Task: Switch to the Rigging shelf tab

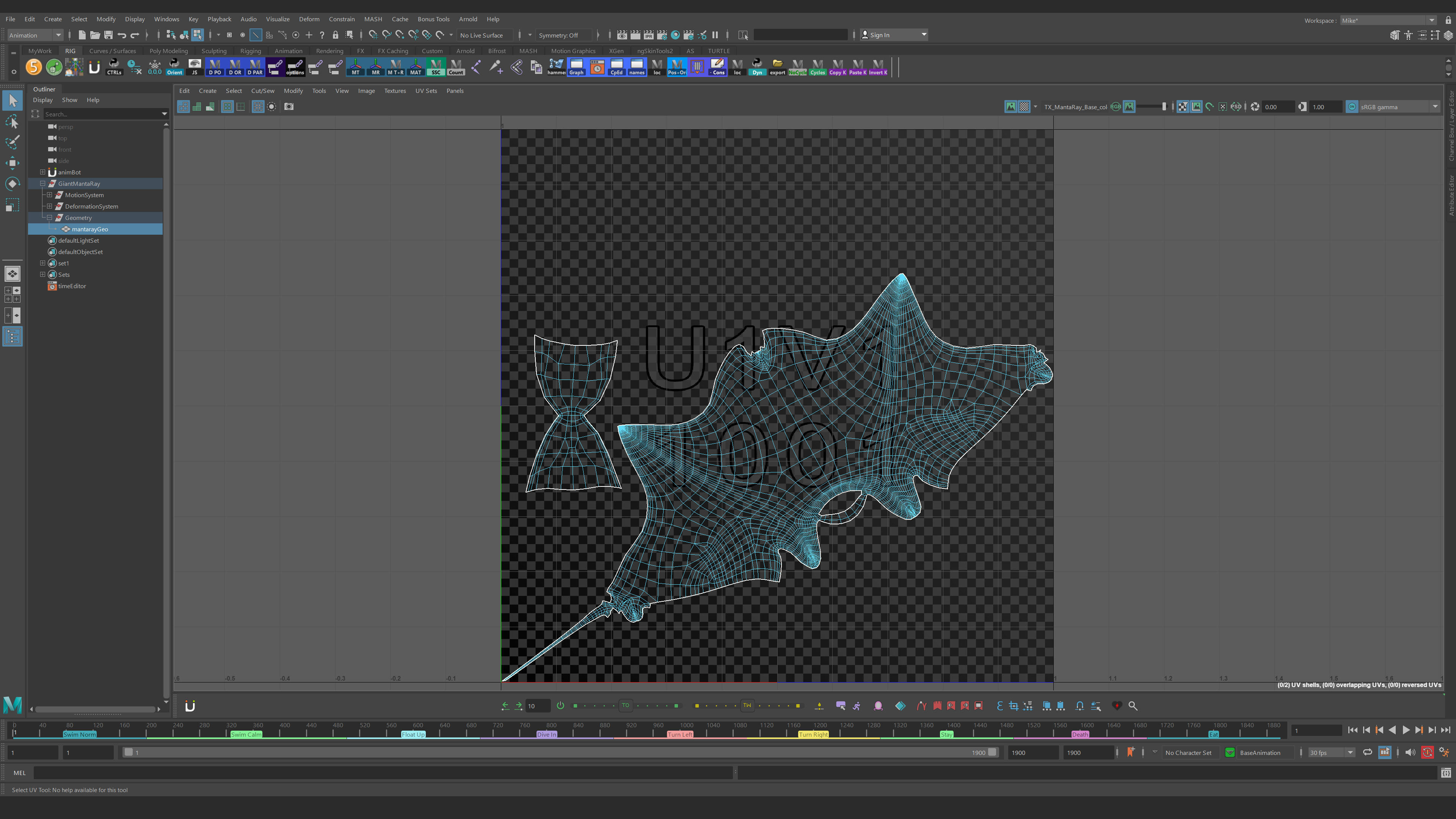Action: point(250,51)
